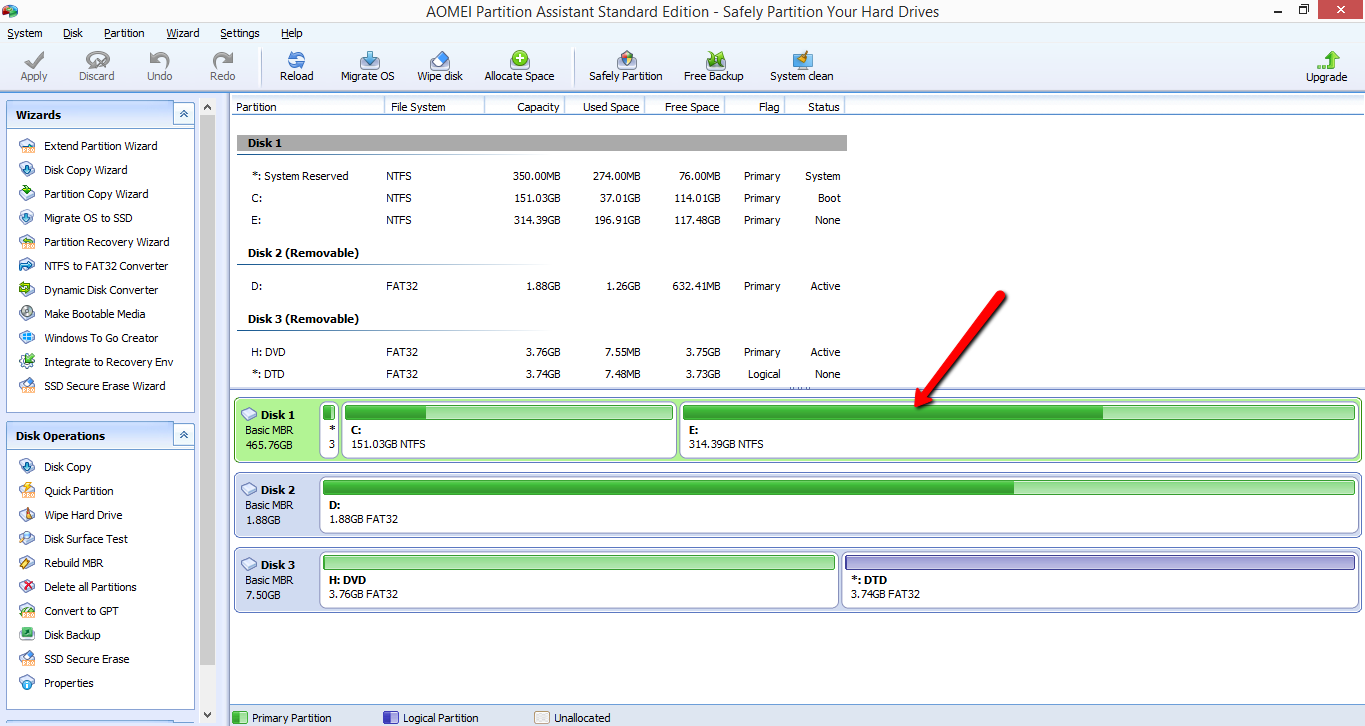Sort by Status column header
This screenshot has width=1365, height=726.
[x=815, y=106]
